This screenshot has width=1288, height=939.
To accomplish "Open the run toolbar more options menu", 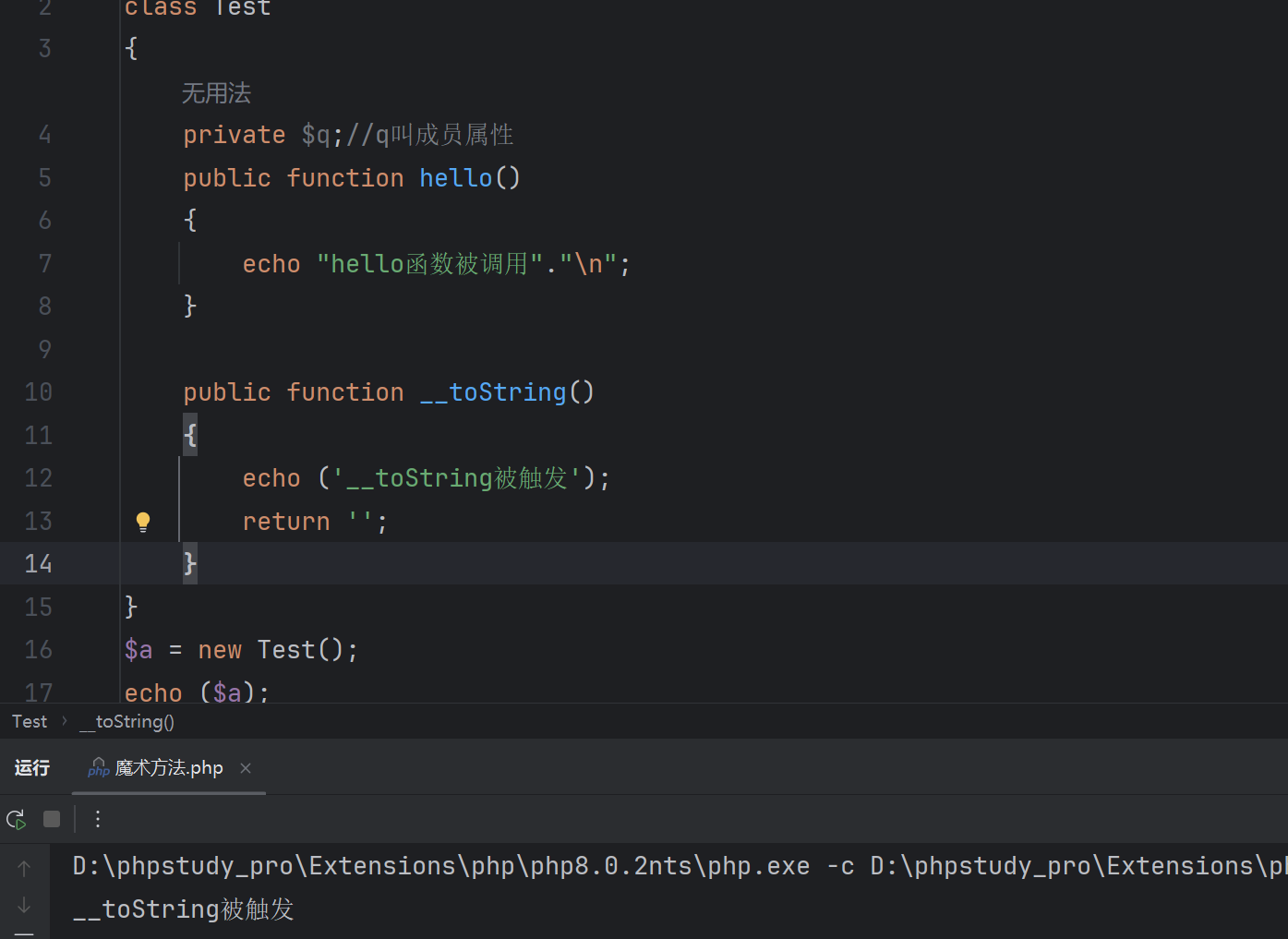I will [98, 819].
